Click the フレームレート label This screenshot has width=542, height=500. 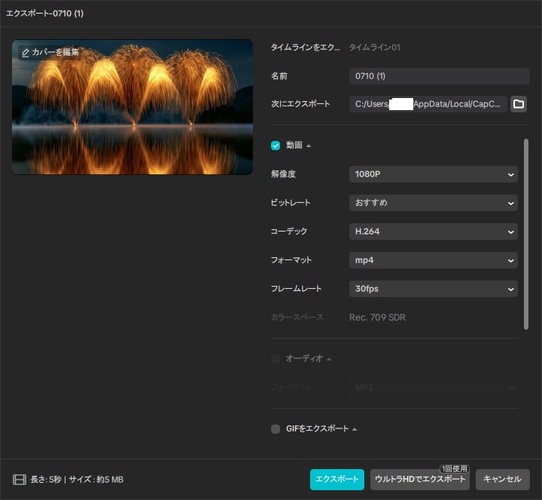coord(296,289)
